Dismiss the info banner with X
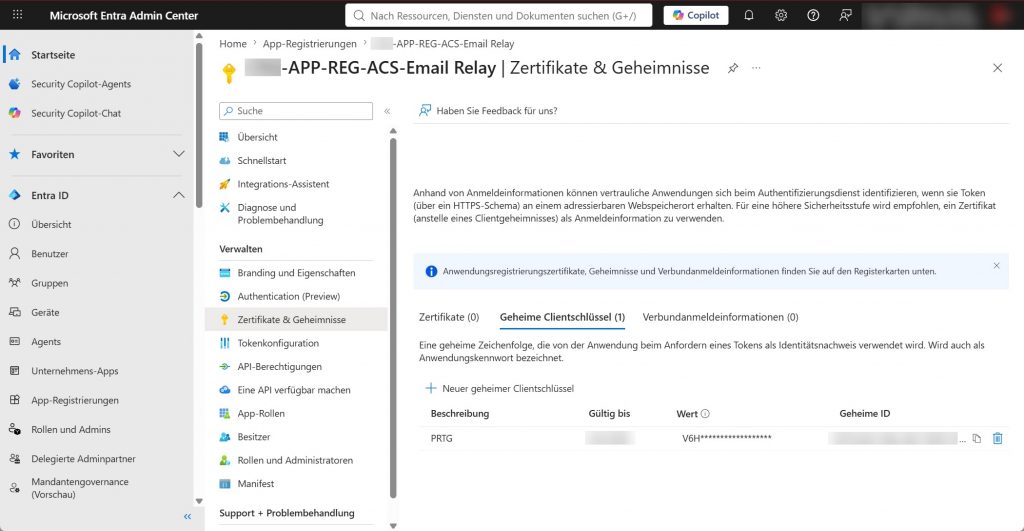The image size is (1024, 531). [x=997, y=265]
